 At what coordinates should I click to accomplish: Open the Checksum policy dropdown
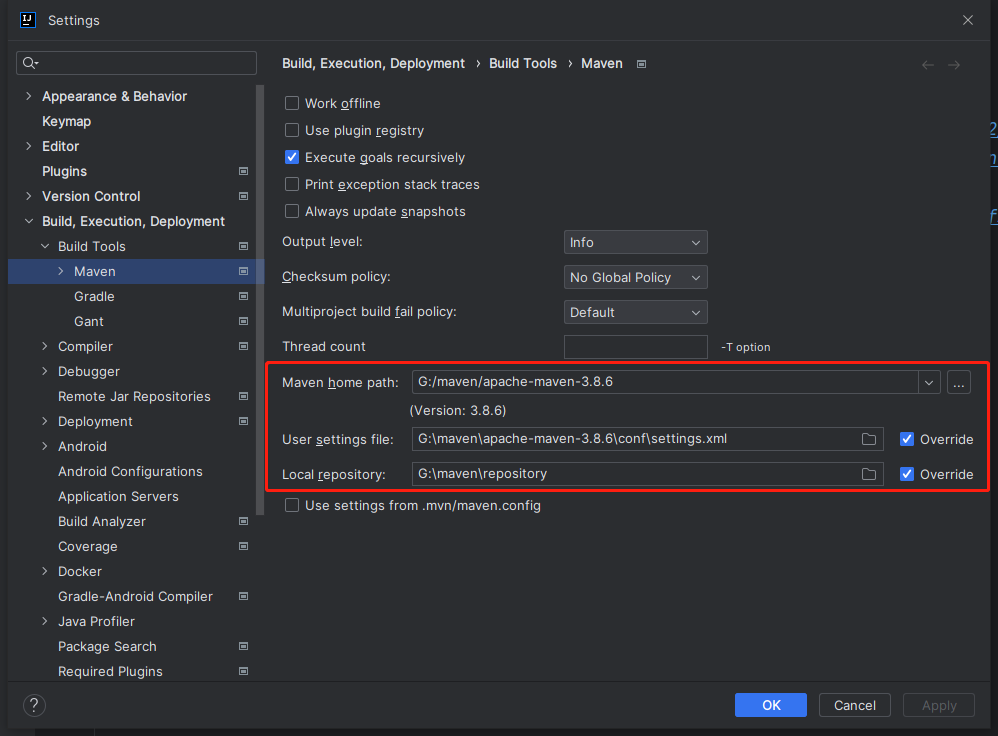tap(635, 278)
